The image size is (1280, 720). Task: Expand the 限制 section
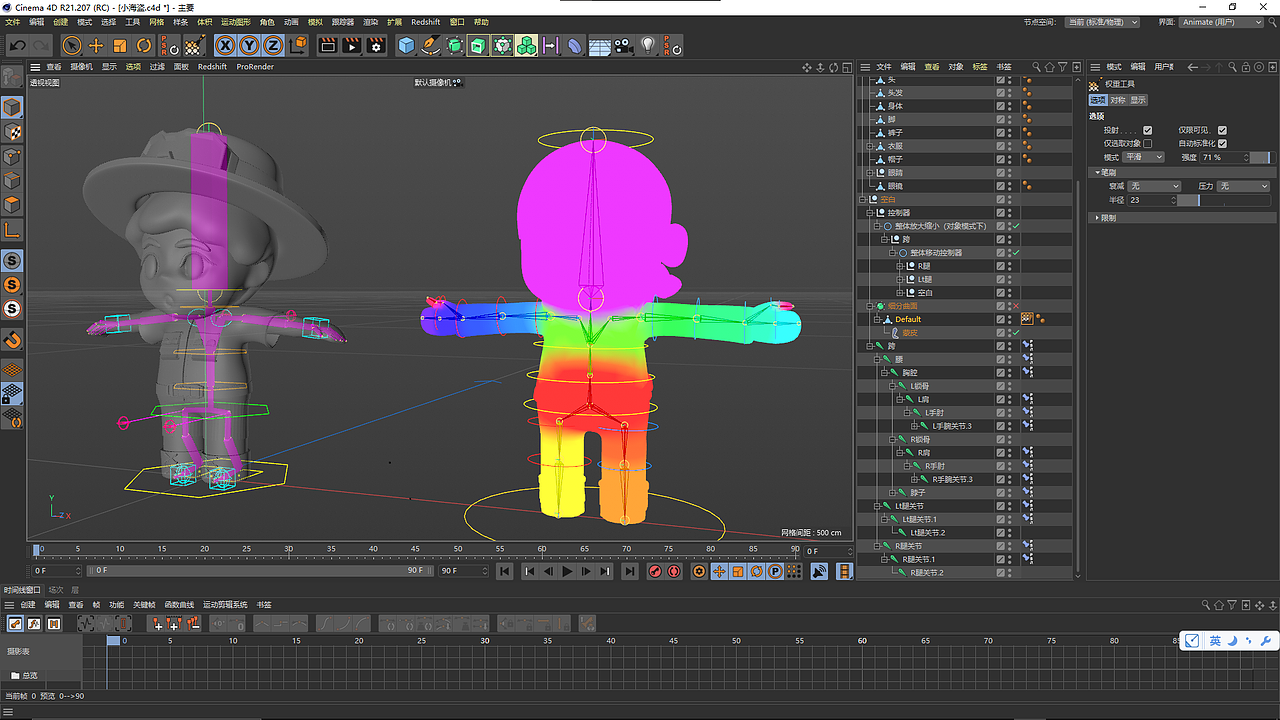pyautogui.click(x=1098, y=218)
